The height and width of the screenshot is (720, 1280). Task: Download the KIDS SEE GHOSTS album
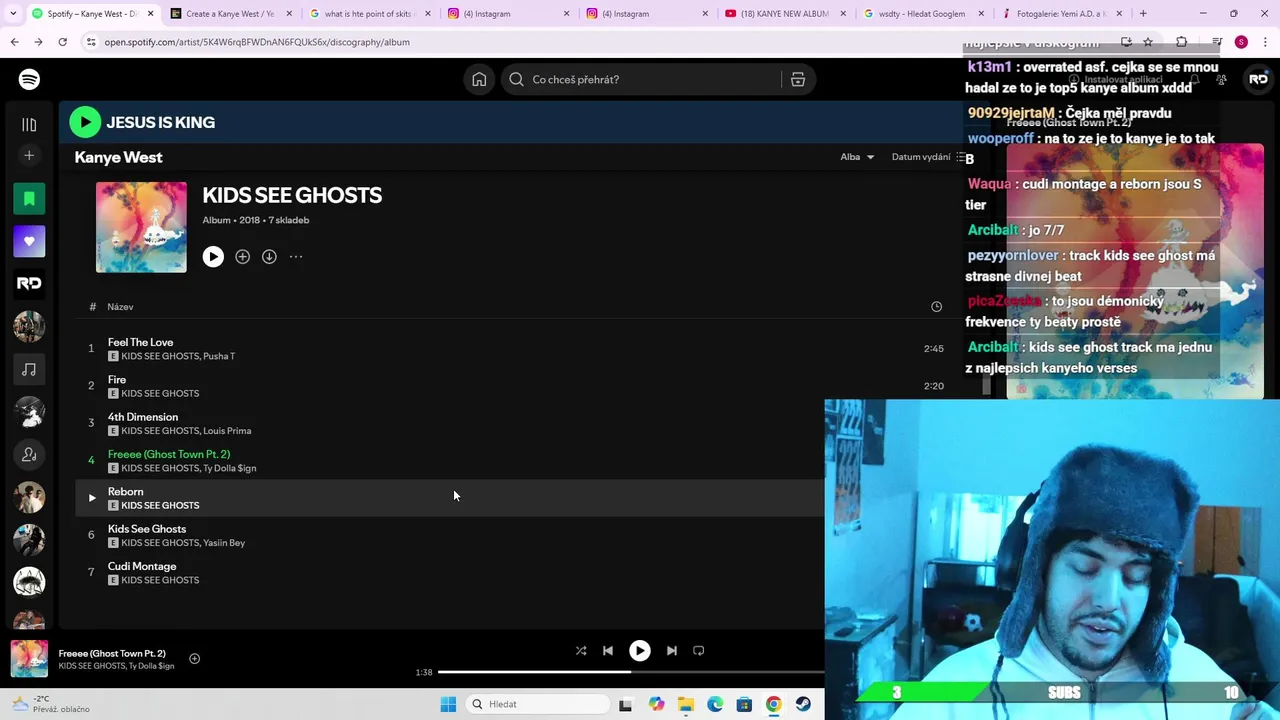(269, 257)
